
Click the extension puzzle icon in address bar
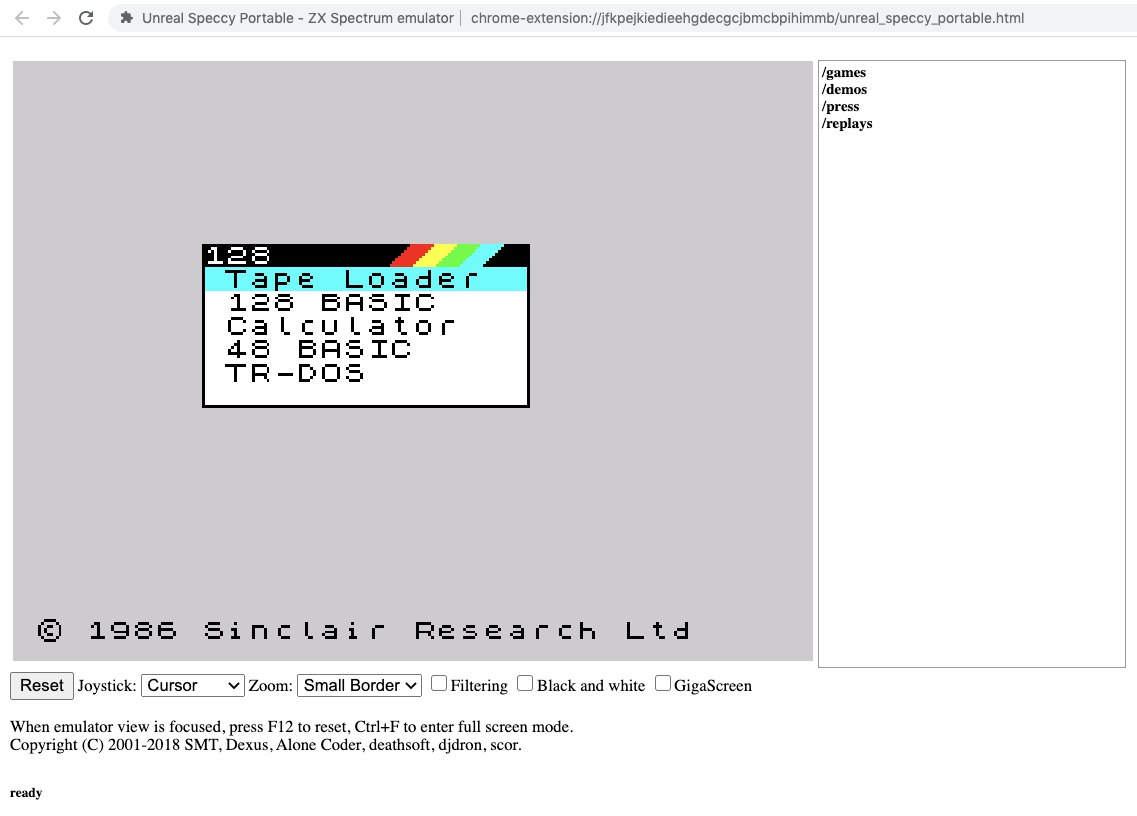click(126, 18)
